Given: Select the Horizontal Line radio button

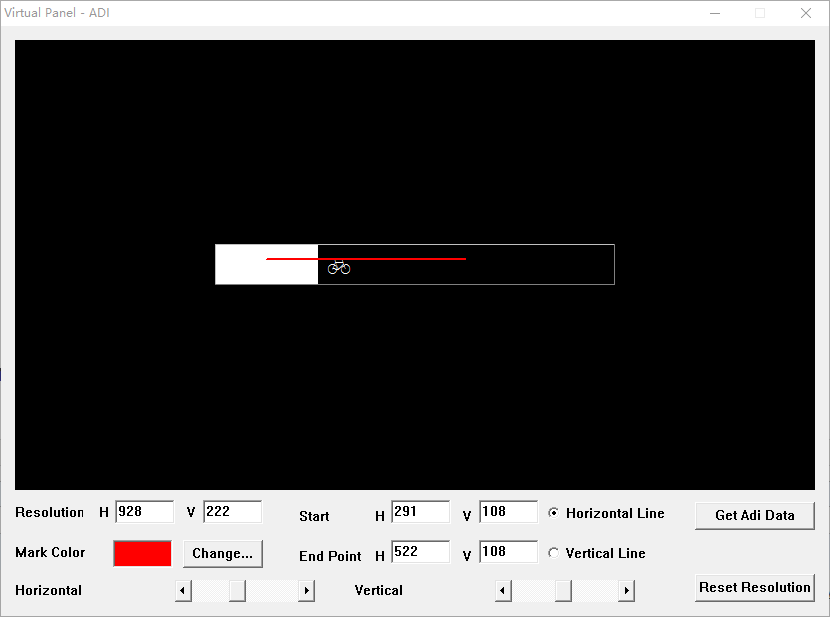Looking at the screenshot, I should [x=554, y=513].
